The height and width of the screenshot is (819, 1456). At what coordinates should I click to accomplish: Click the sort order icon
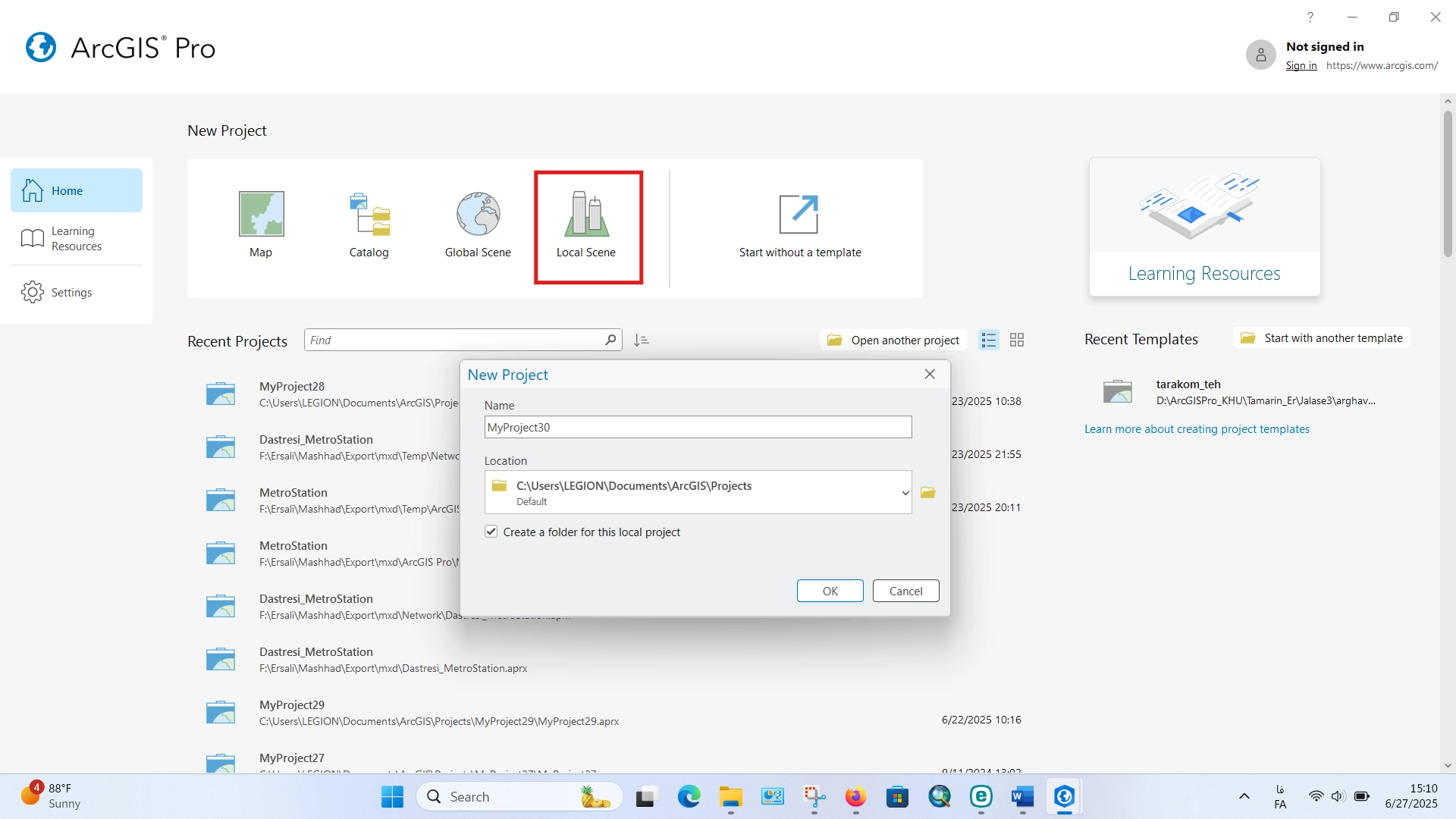pyautogui.click(x=642, y=340)
